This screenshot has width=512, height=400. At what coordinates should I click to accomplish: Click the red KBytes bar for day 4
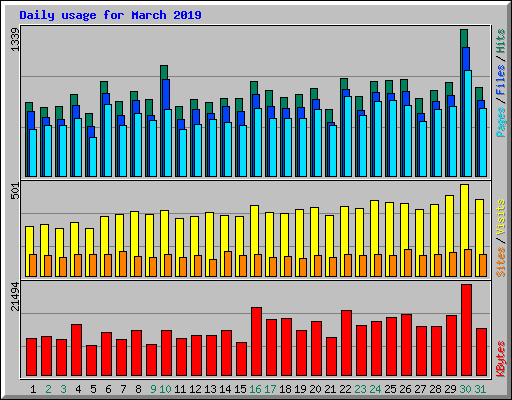(76, 350)
